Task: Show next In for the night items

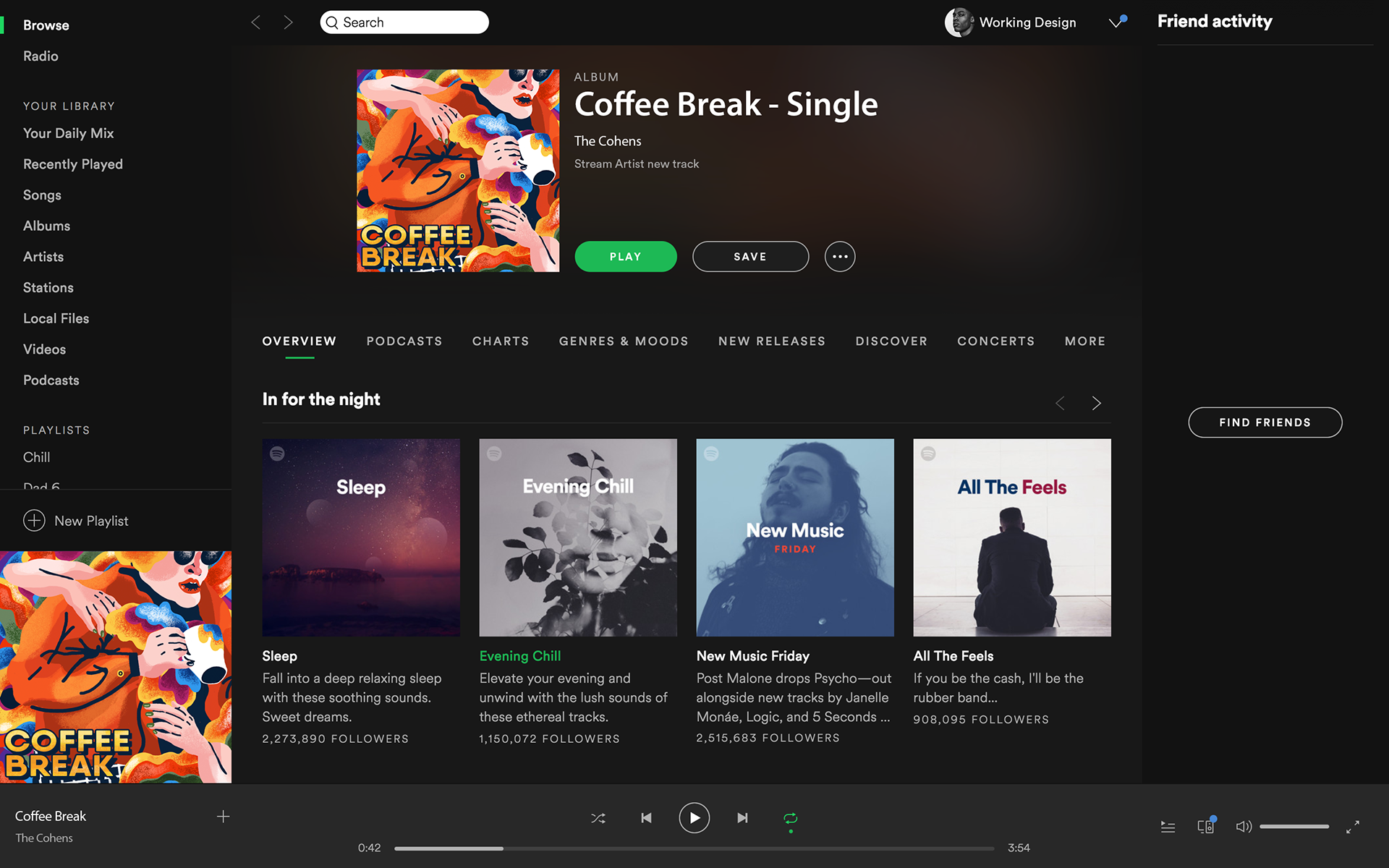Action: (x=1096, y=403)
